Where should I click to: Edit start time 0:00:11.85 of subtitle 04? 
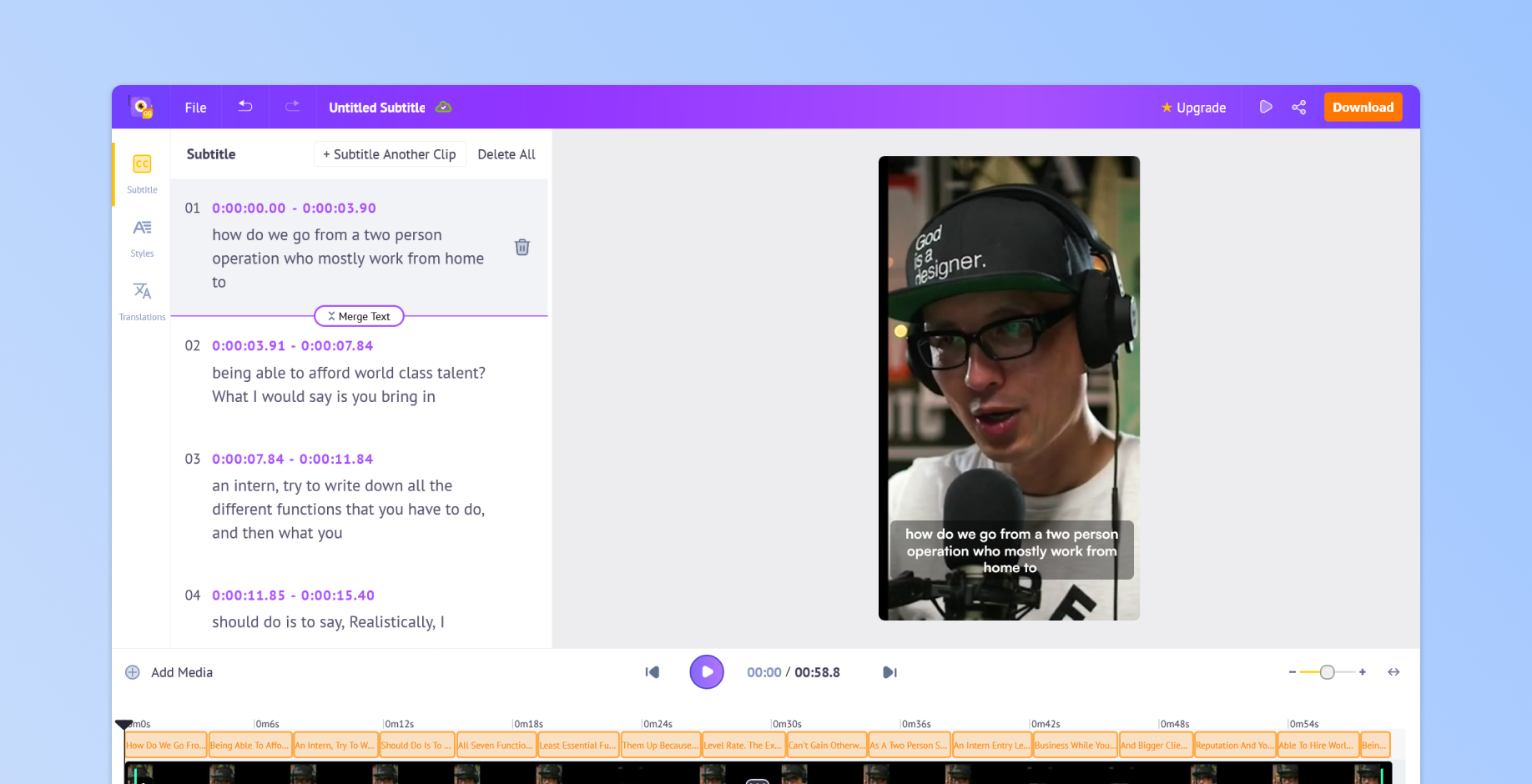249,596
